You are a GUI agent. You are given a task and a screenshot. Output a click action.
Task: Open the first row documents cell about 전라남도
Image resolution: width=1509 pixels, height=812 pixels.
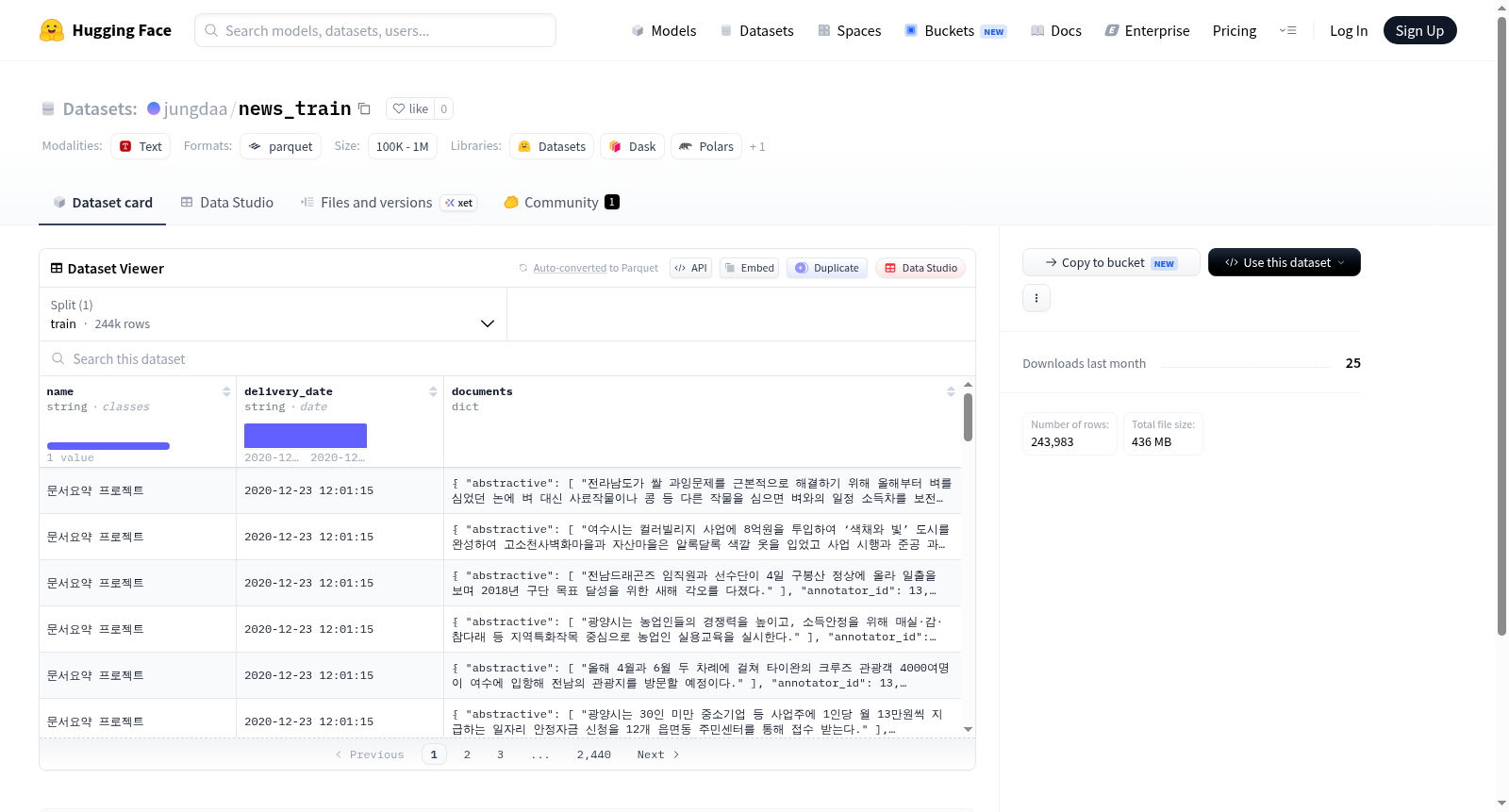pyautogui.click(x=702, y=490)
